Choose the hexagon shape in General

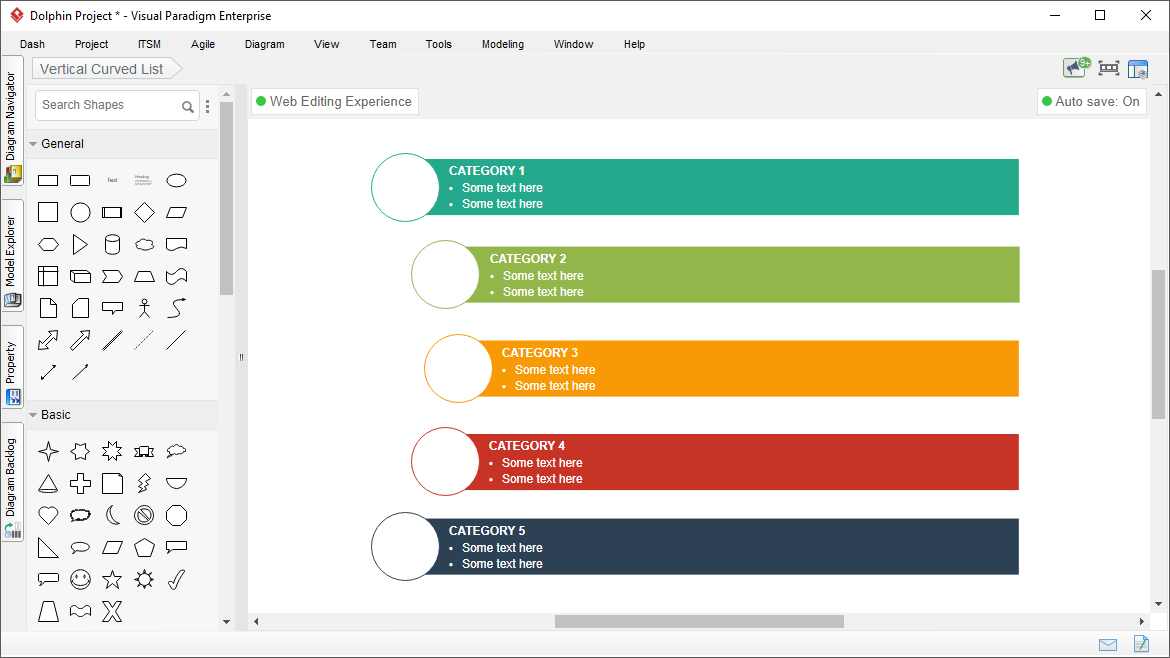click(x=48, y=245)
